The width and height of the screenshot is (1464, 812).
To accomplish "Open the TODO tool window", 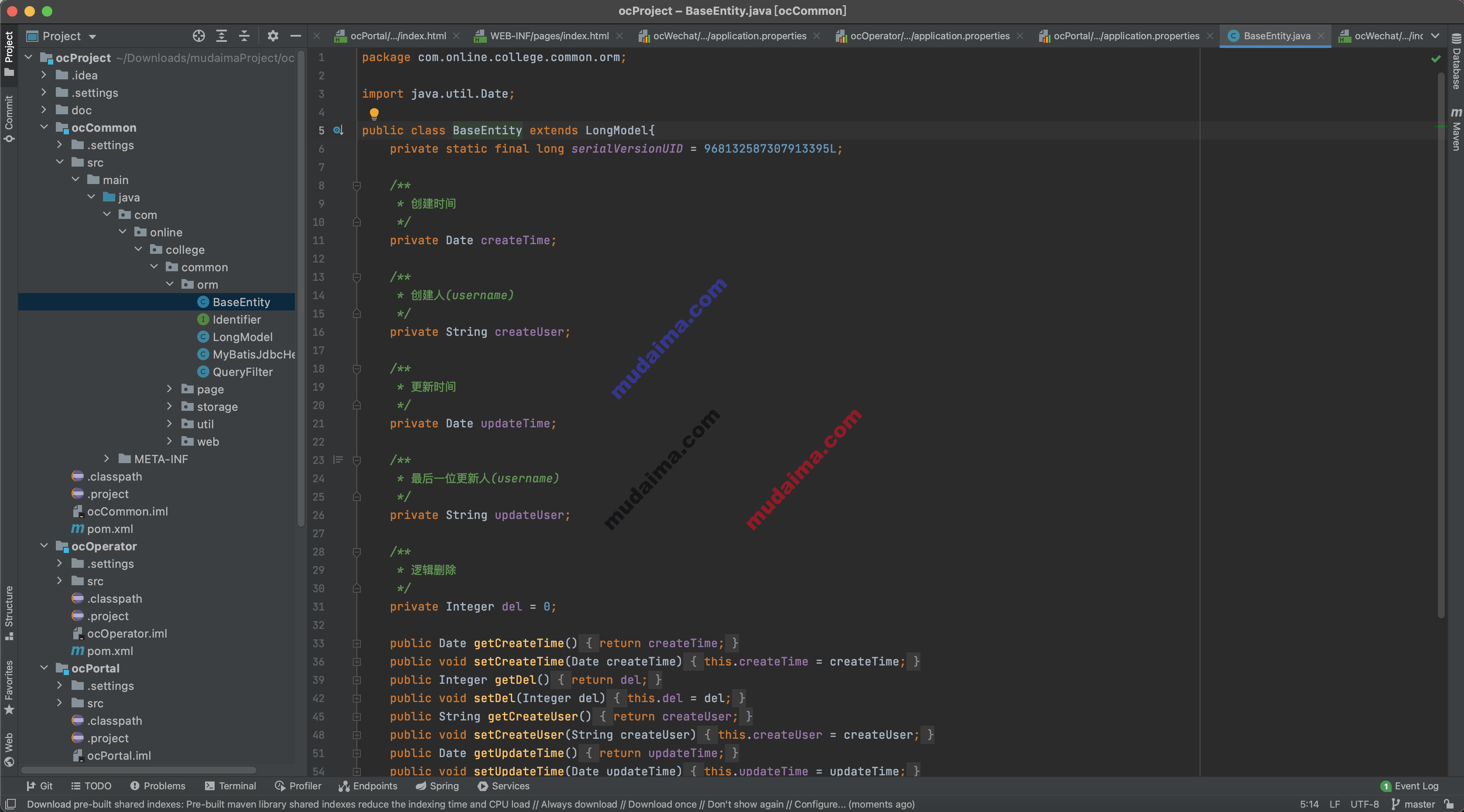I will click(91, 786).
